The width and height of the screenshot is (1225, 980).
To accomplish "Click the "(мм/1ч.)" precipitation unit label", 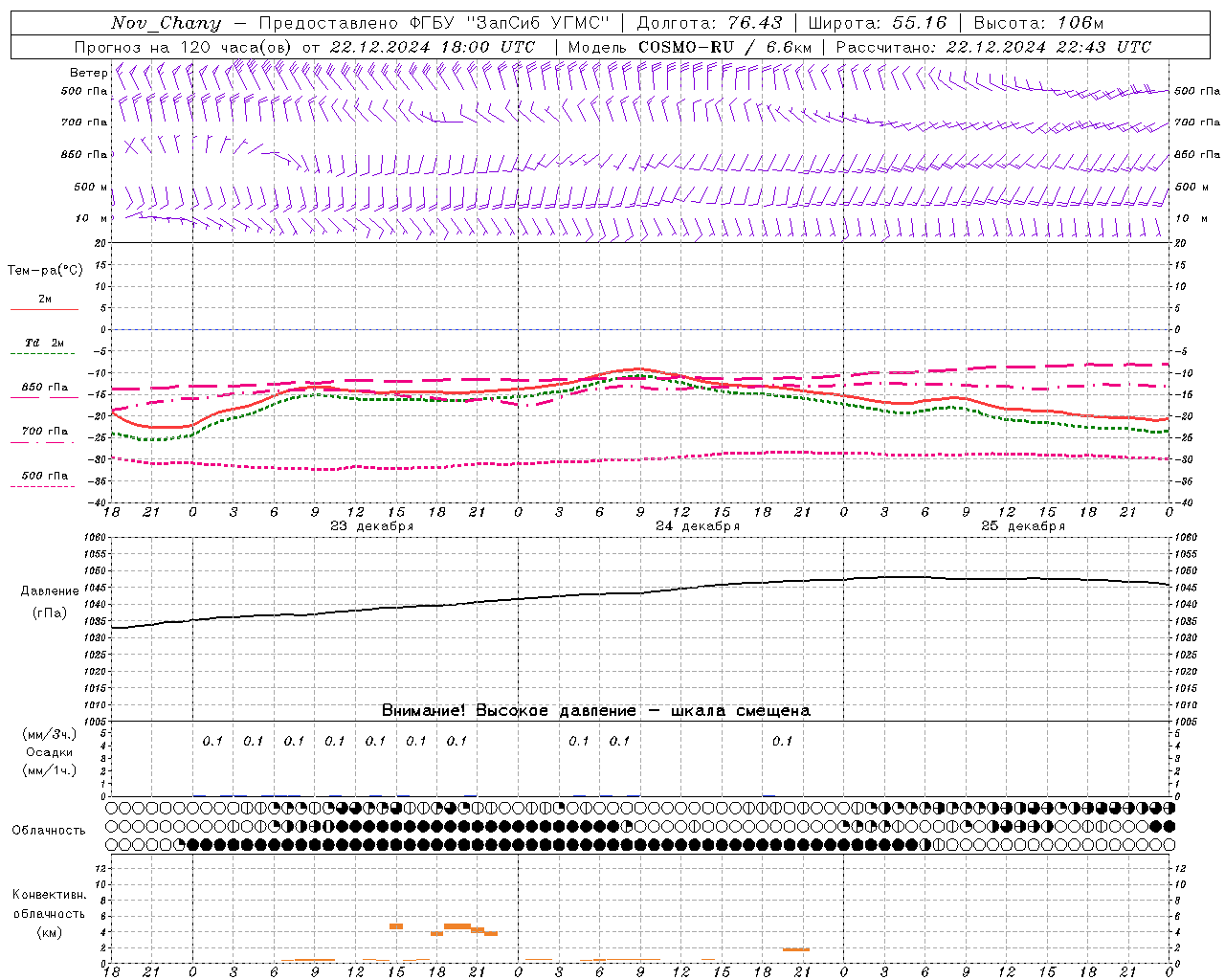I will (x=50, y=770).
